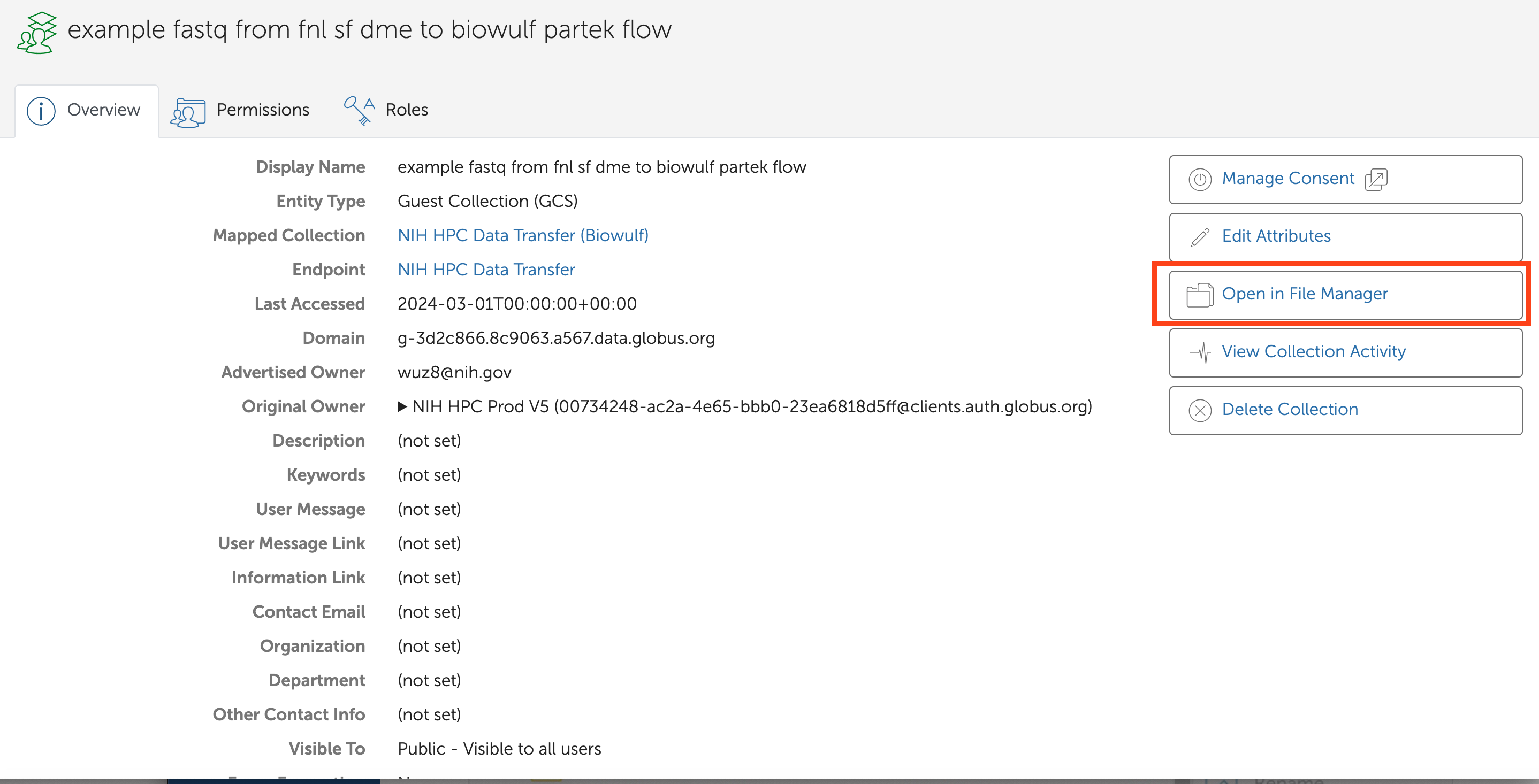Screen dimensions: 1539x784
Task: Click the guest collection icon beside the title
Action: click(37, 33)
